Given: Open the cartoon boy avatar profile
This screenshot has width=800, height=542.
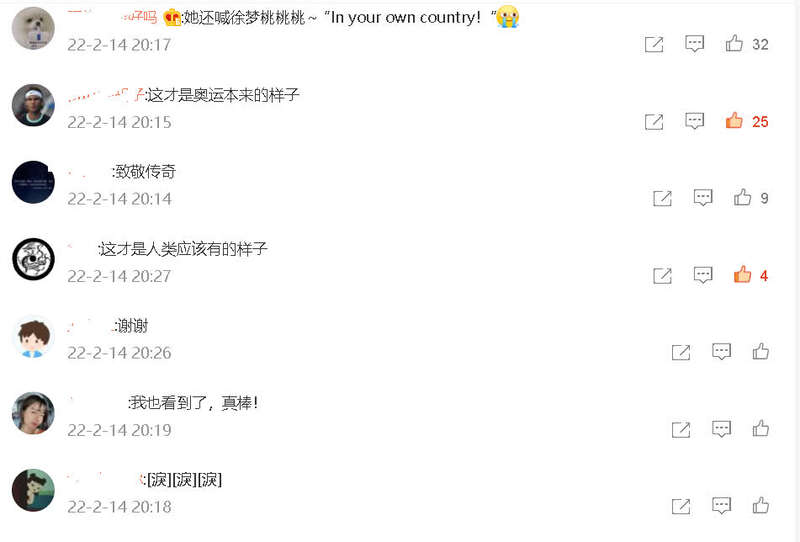Looking at the screenshot, I should 33,337.
